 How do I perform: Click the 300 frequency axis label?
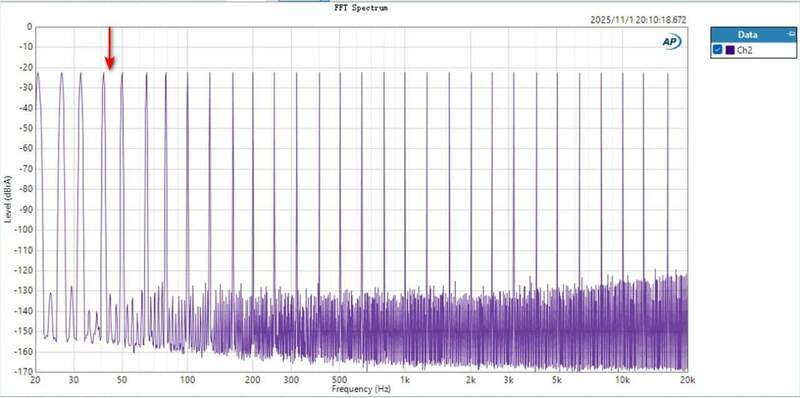(x=291, y=380)
